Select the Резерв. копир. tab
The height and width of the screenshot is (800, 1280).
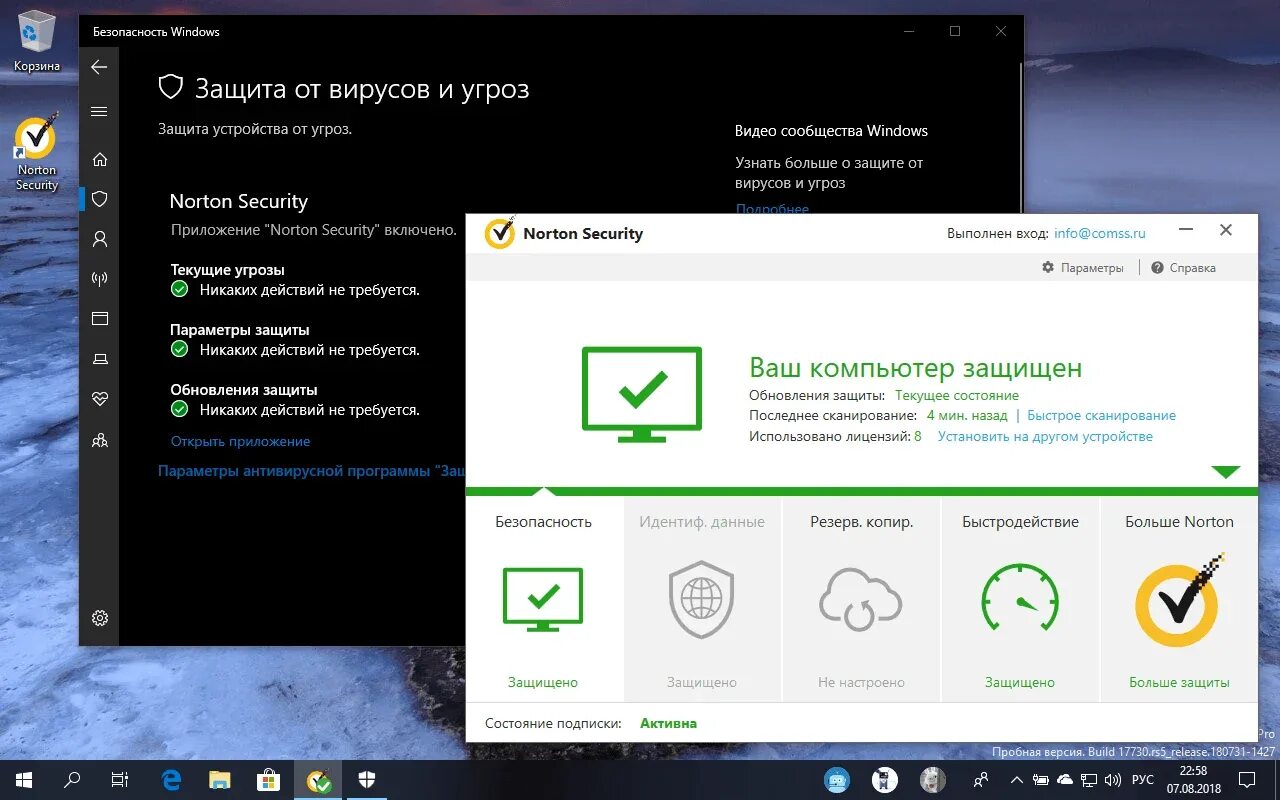click(861, 522)
